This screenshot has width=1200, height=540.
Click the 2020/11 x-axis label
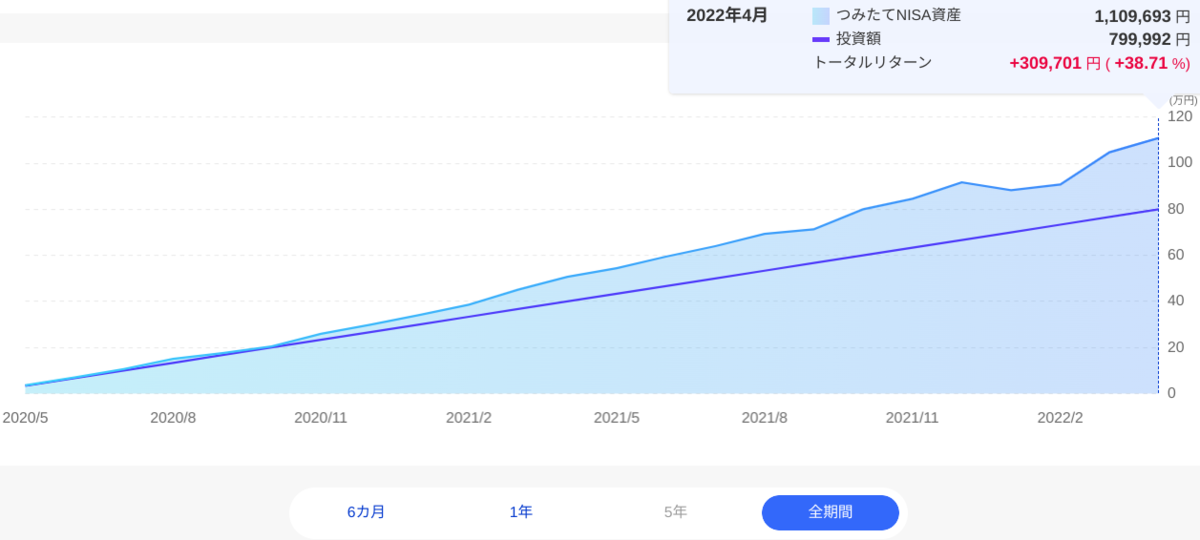pos(320,417)
